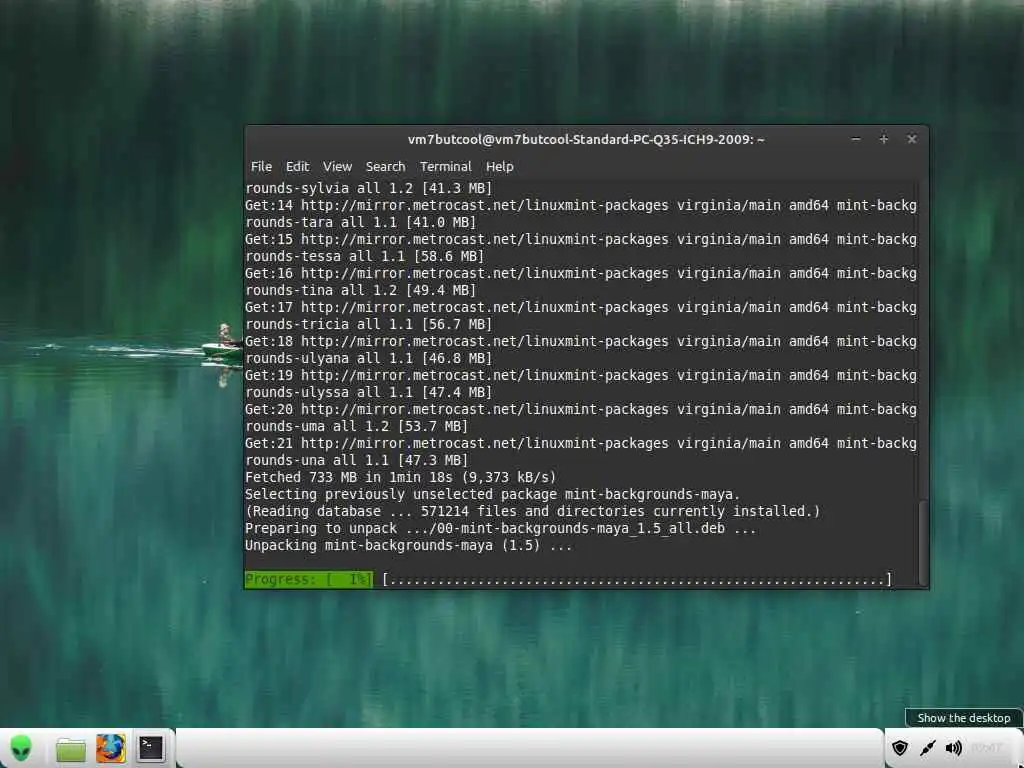This screenshot has width=1024, height=768.
Task: Open the Edit menu in terminal
Action: point(297,167)
